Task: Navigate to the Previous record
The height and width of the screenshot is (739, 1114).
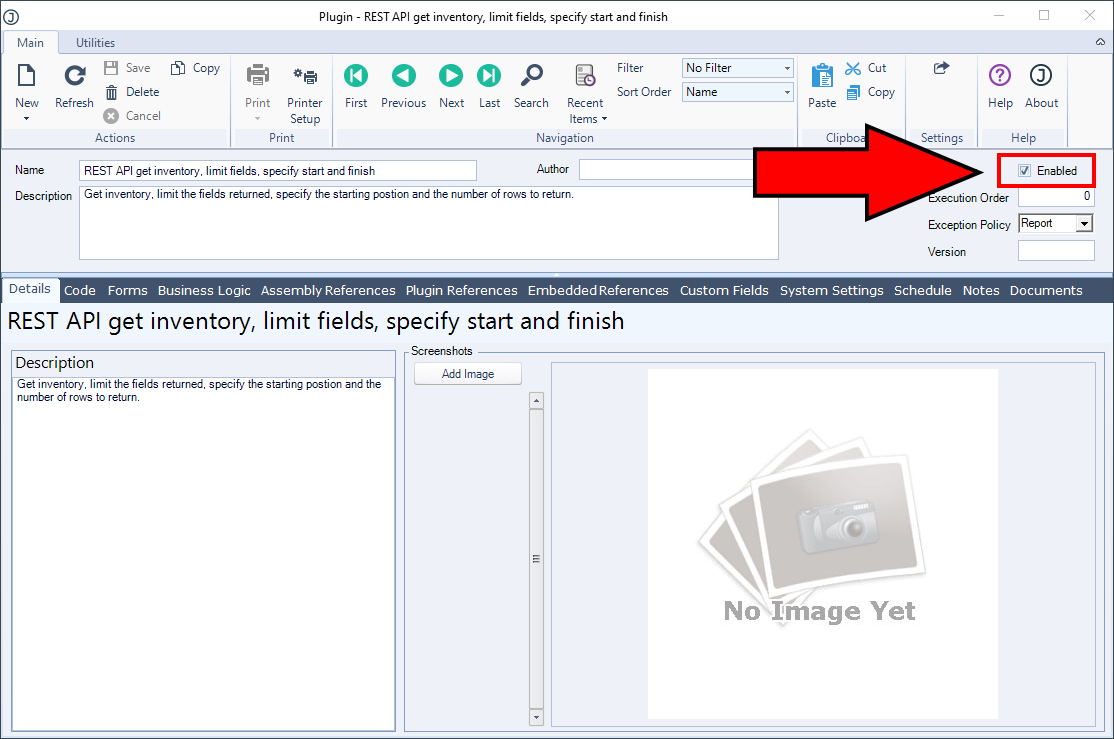Action: tap(403, 77)
